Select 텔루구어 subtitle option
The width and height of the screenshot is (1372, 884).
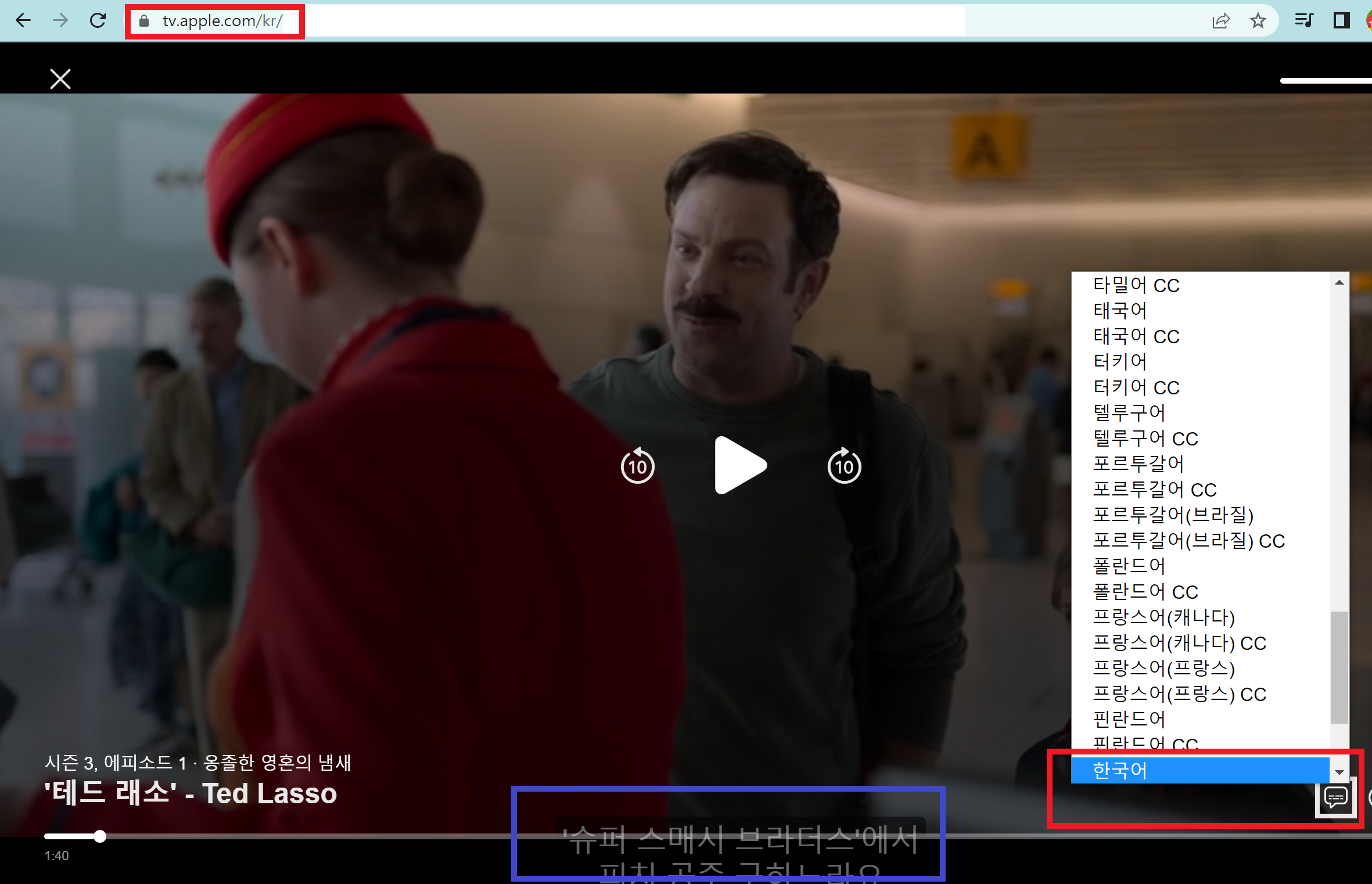[x=1200, y=413]
